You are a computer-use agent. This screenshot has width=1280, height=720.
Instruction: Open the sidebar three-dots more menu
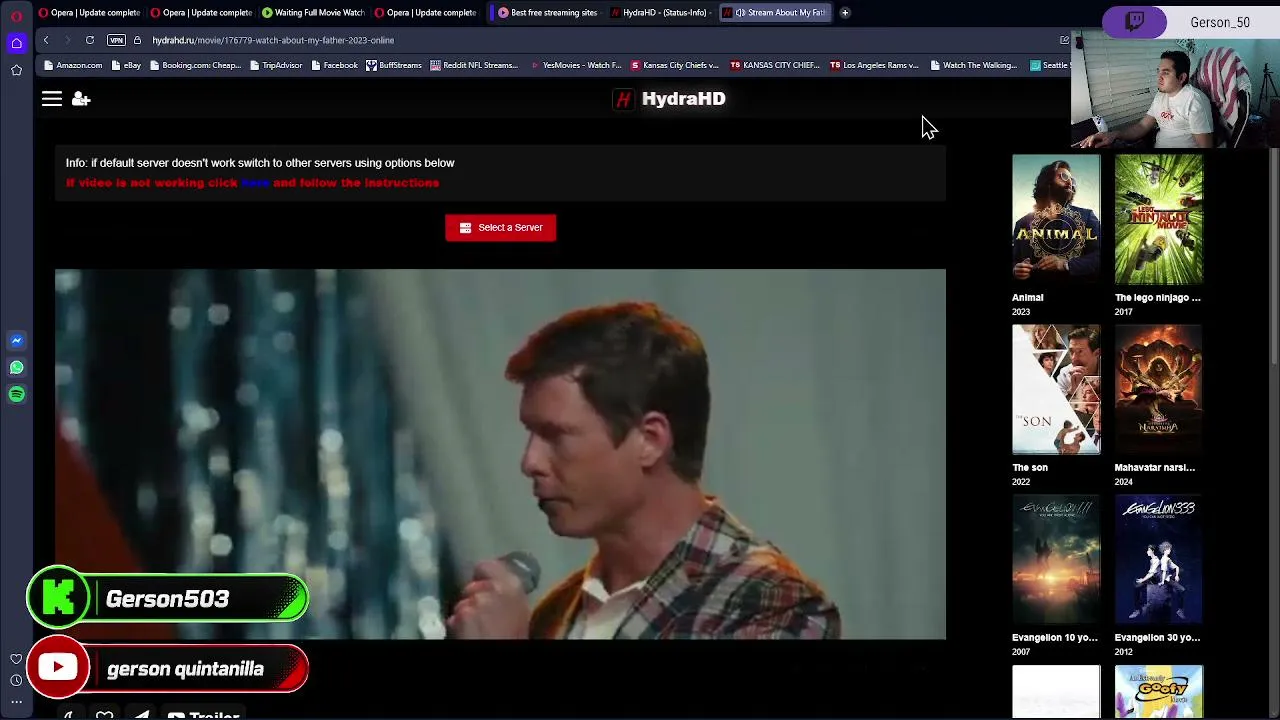point(16,702)
